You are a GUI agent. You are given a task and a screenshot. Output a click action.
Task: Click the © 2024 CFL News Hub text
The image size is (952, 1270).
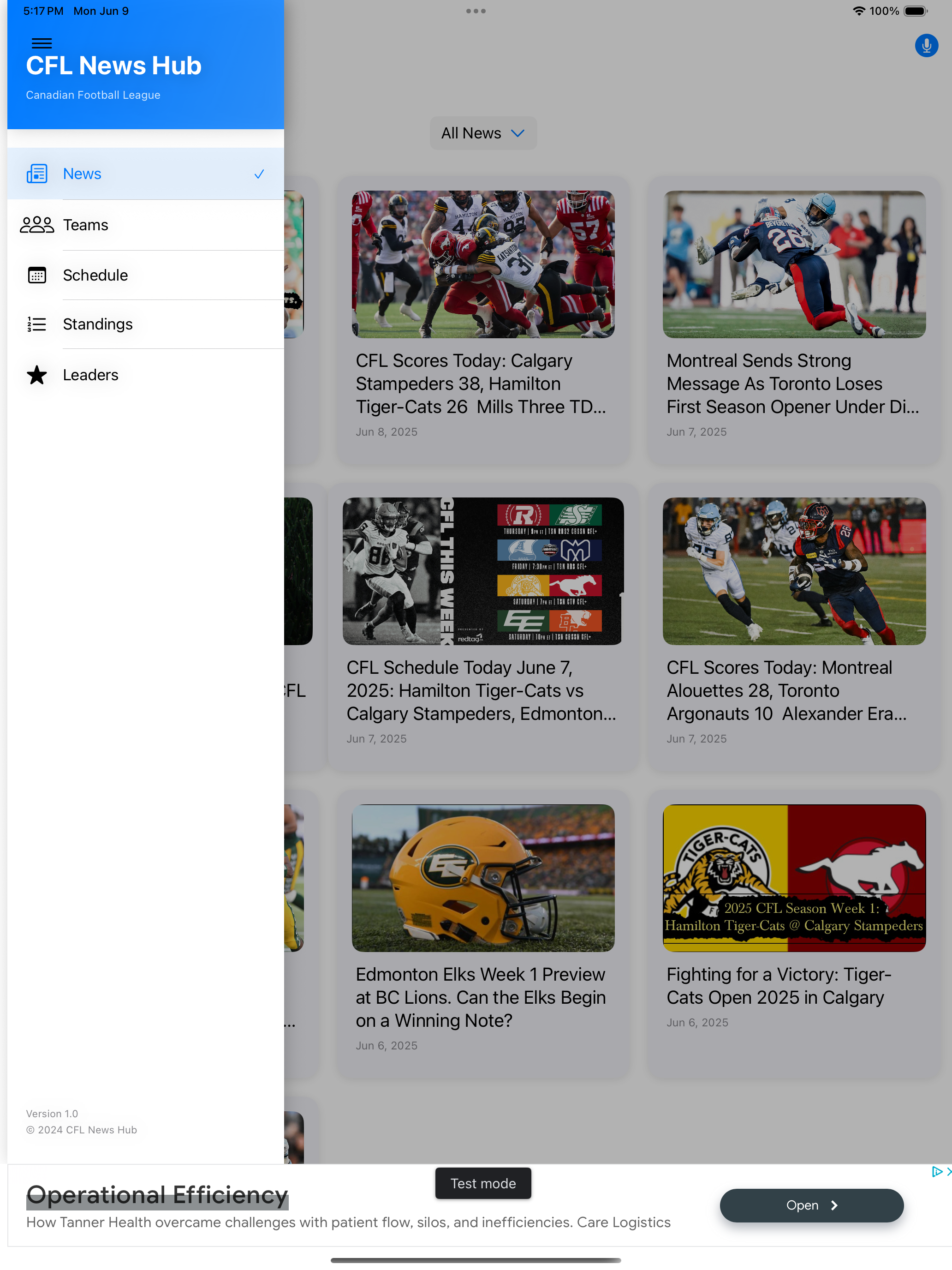coord(82,1129)
